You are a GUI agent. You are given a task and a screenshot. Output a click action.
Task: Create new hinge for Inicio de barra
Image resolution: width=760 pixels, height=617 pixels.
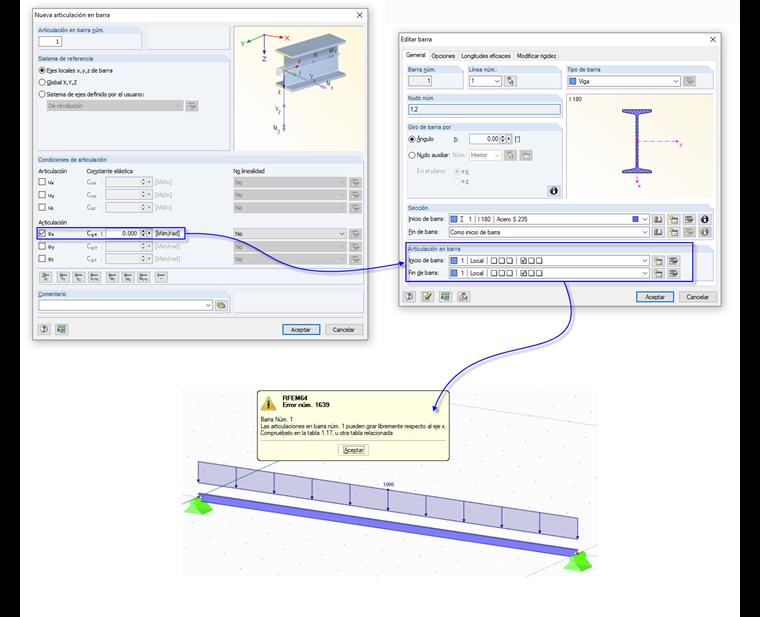click(658, 261)
